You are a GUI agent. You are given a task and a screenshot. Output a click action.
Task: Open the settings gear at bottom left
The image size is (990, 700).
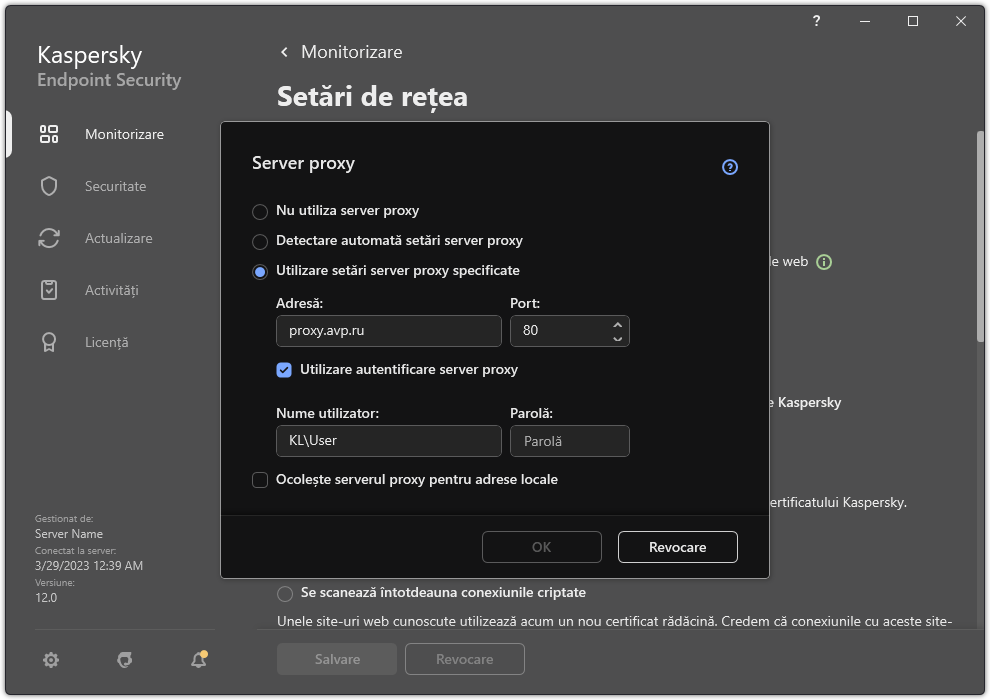point(50,660)
